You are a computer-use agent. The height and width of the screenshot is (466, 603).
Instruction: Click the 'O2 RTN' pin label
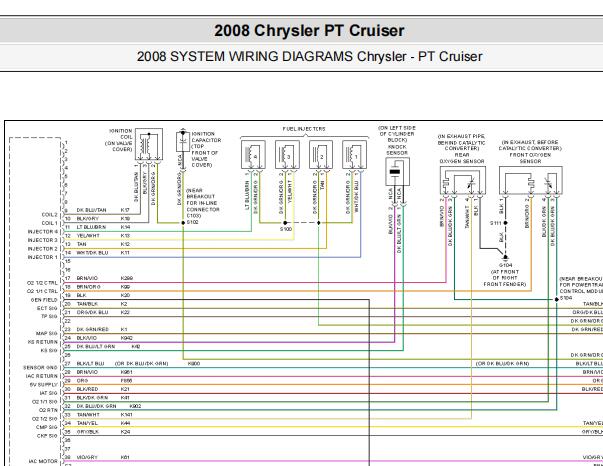48,410
